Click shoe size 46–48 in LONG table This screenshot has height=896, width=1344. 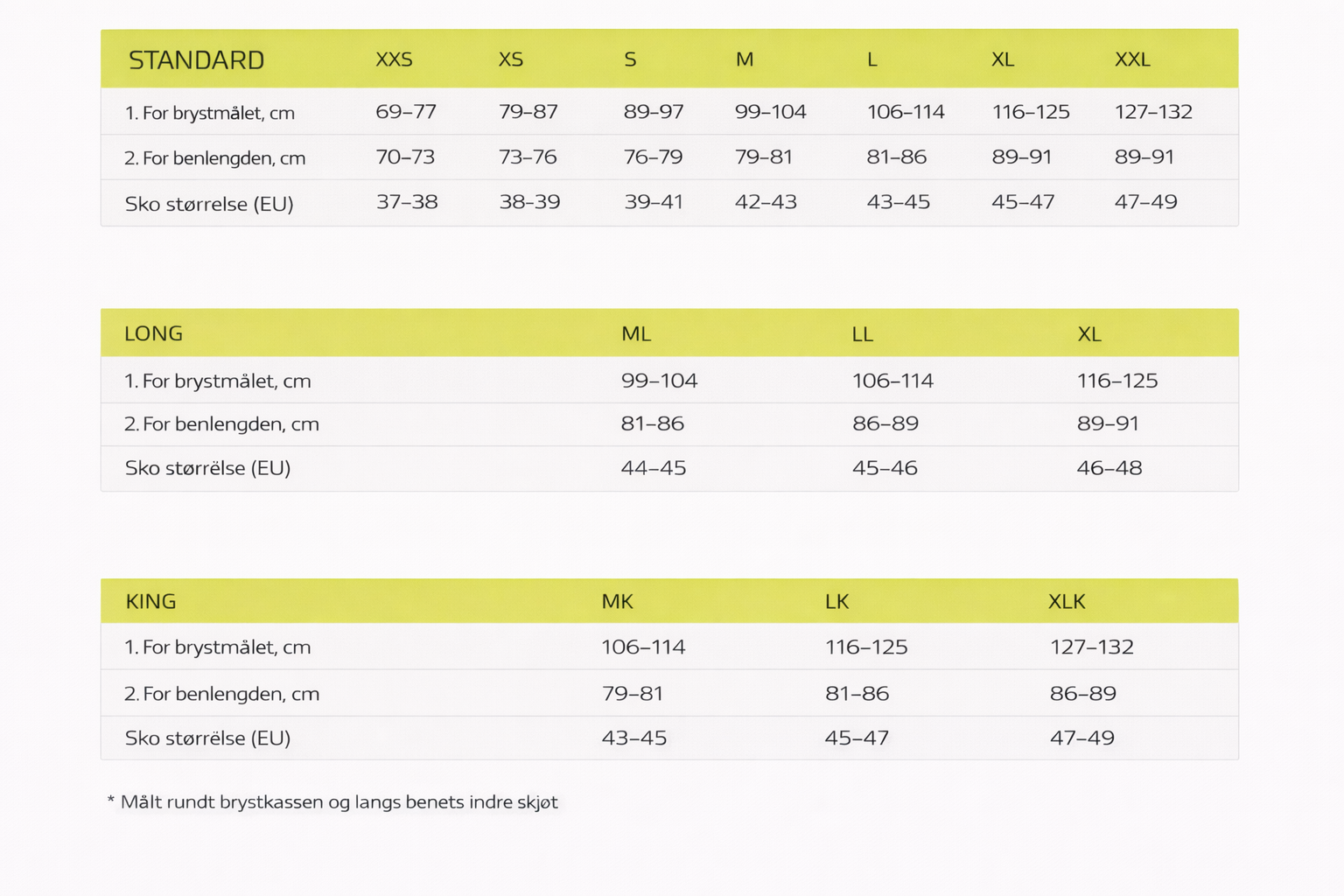point(1109,468)
